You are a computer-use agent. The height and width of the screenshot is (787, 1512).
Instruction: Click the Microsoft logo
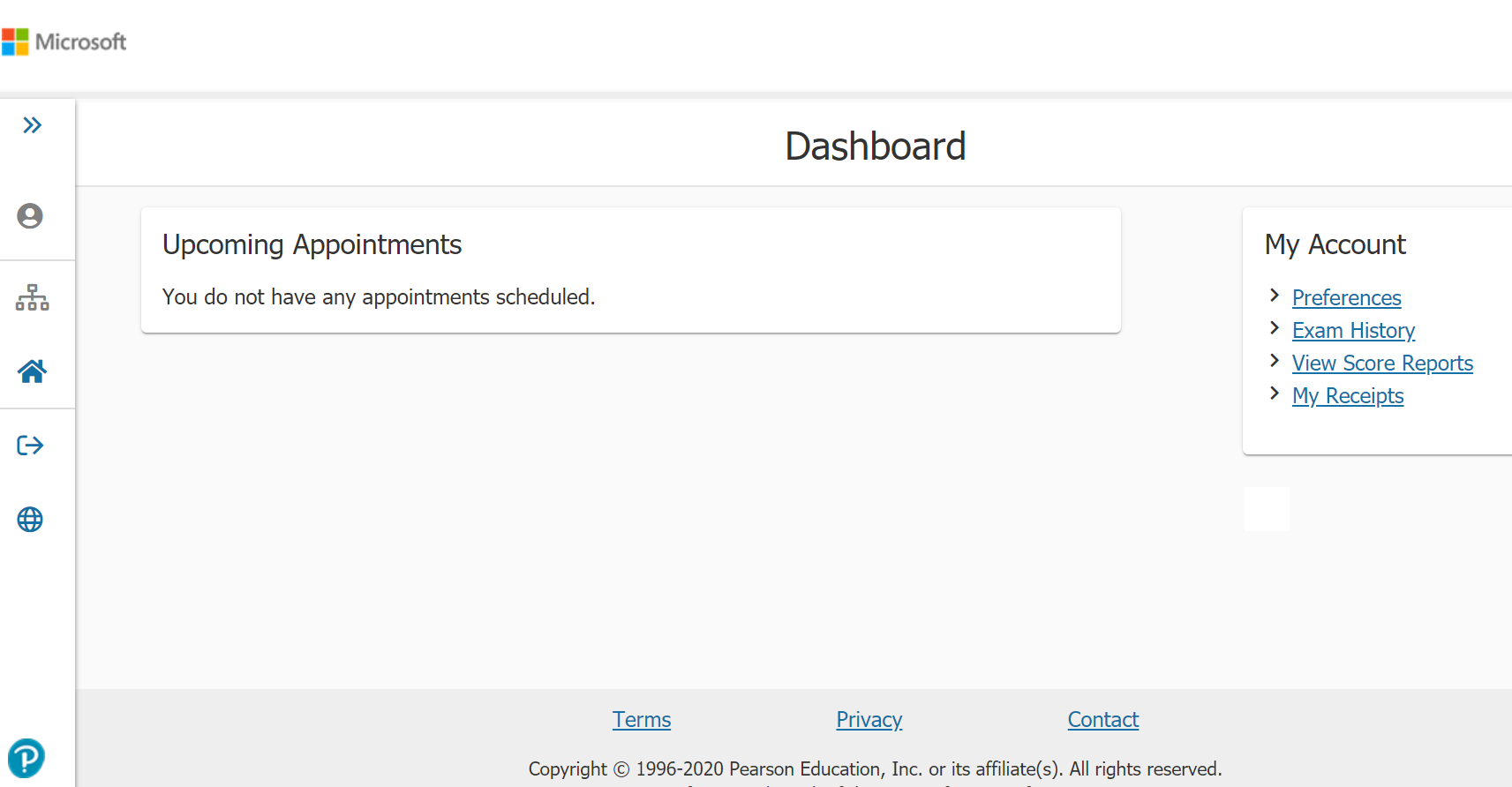pyautogui.click(x=64, y=41)
